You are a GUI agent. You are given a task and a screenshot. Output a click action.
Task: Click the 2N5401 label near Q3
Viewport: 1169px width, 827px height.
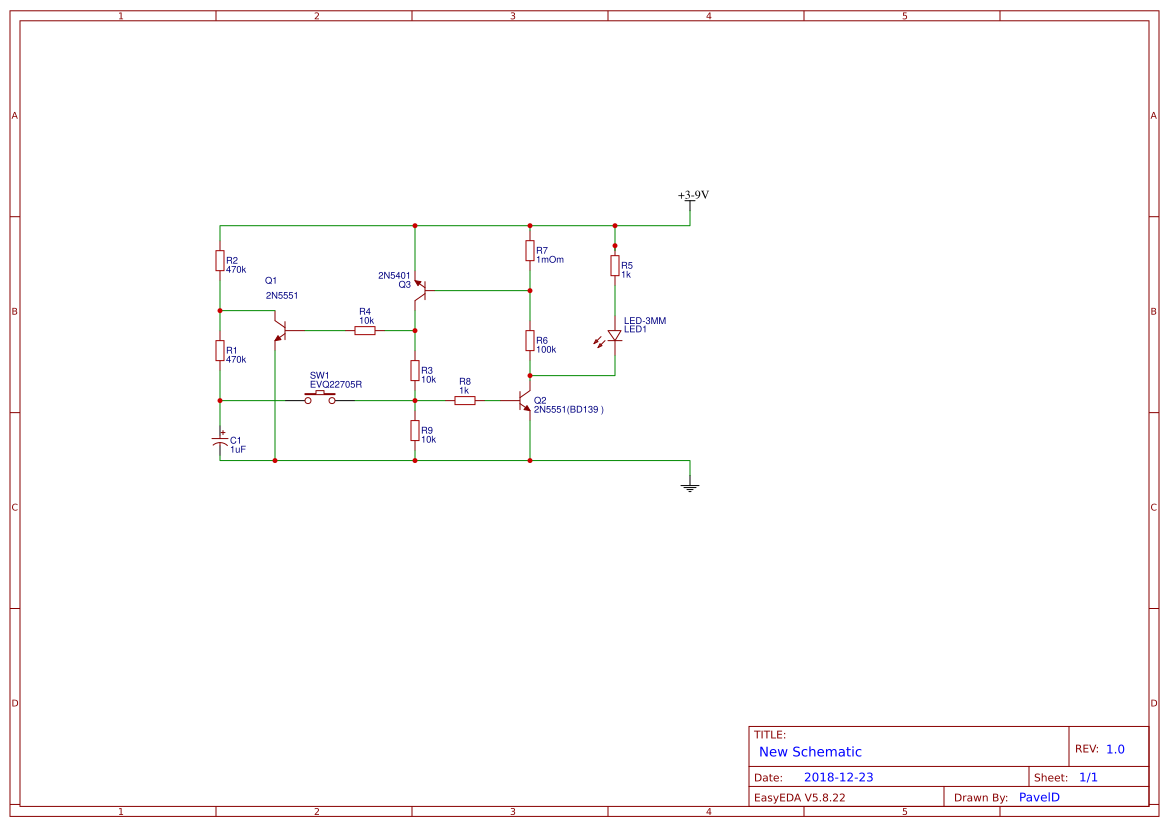pyautogui.click(x=394, y=276)
